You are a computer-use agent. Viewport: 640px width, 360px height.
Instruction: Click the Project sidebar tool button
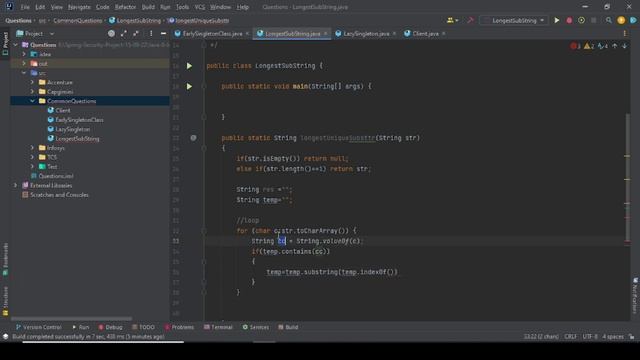click(x=5, y=43)
